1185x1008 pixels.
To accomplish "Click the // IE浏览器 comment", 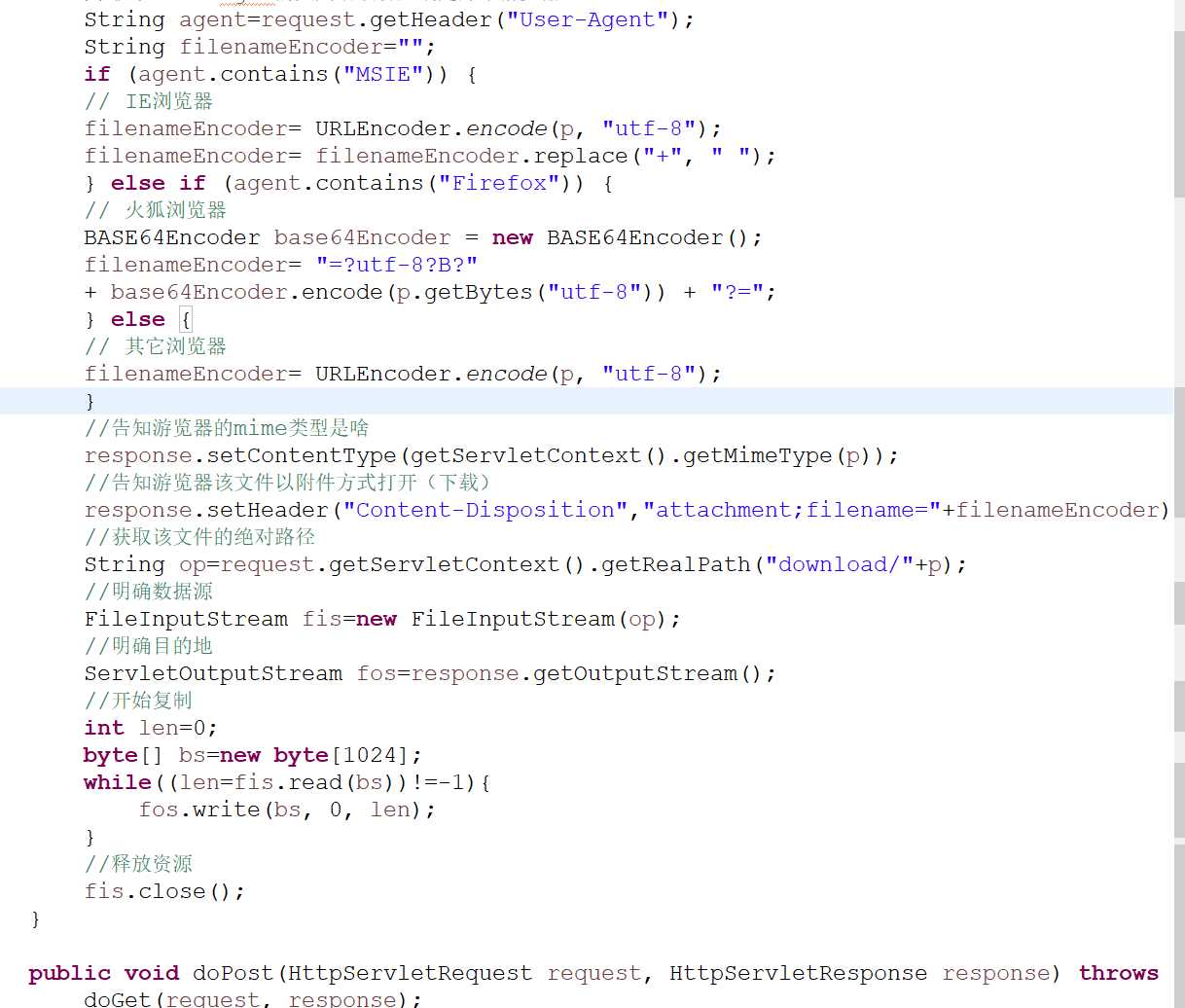I will click(x=149, y=101).
